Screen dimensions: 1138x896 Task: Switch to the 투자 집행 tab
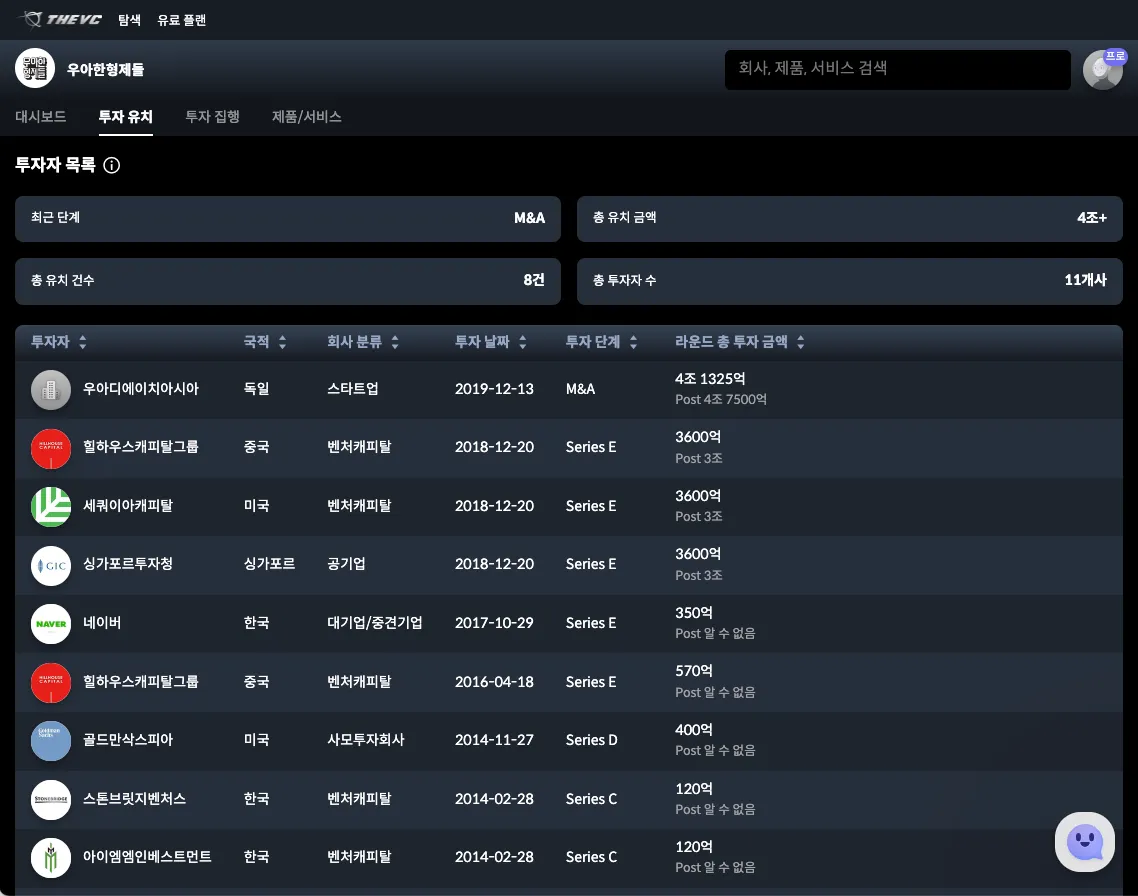click(212, 116)
